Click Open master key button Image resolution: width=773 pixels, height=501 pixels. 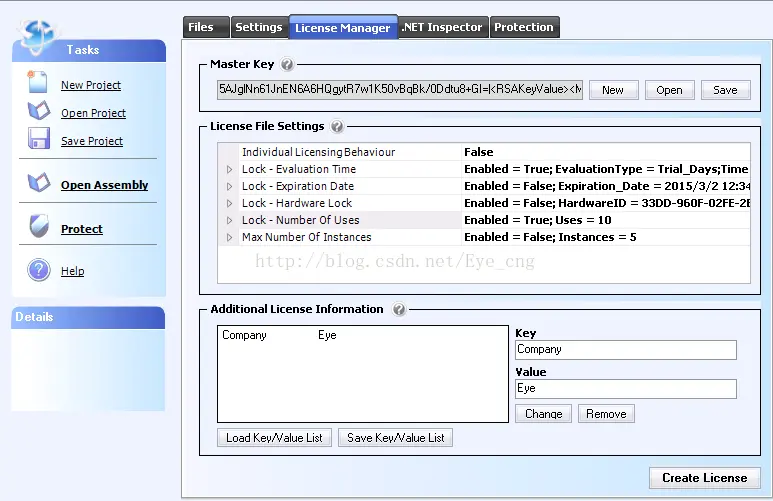pos(669,90)
